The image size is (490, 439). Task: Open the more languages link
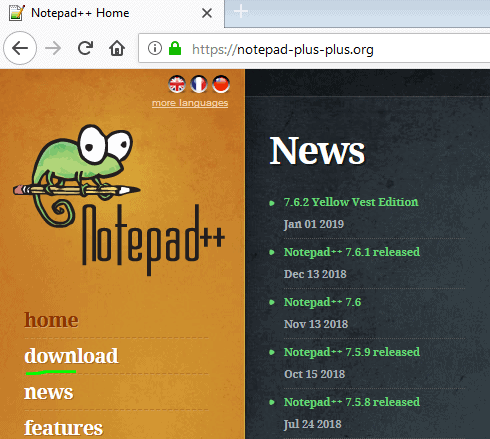click(x=190, y=103)
